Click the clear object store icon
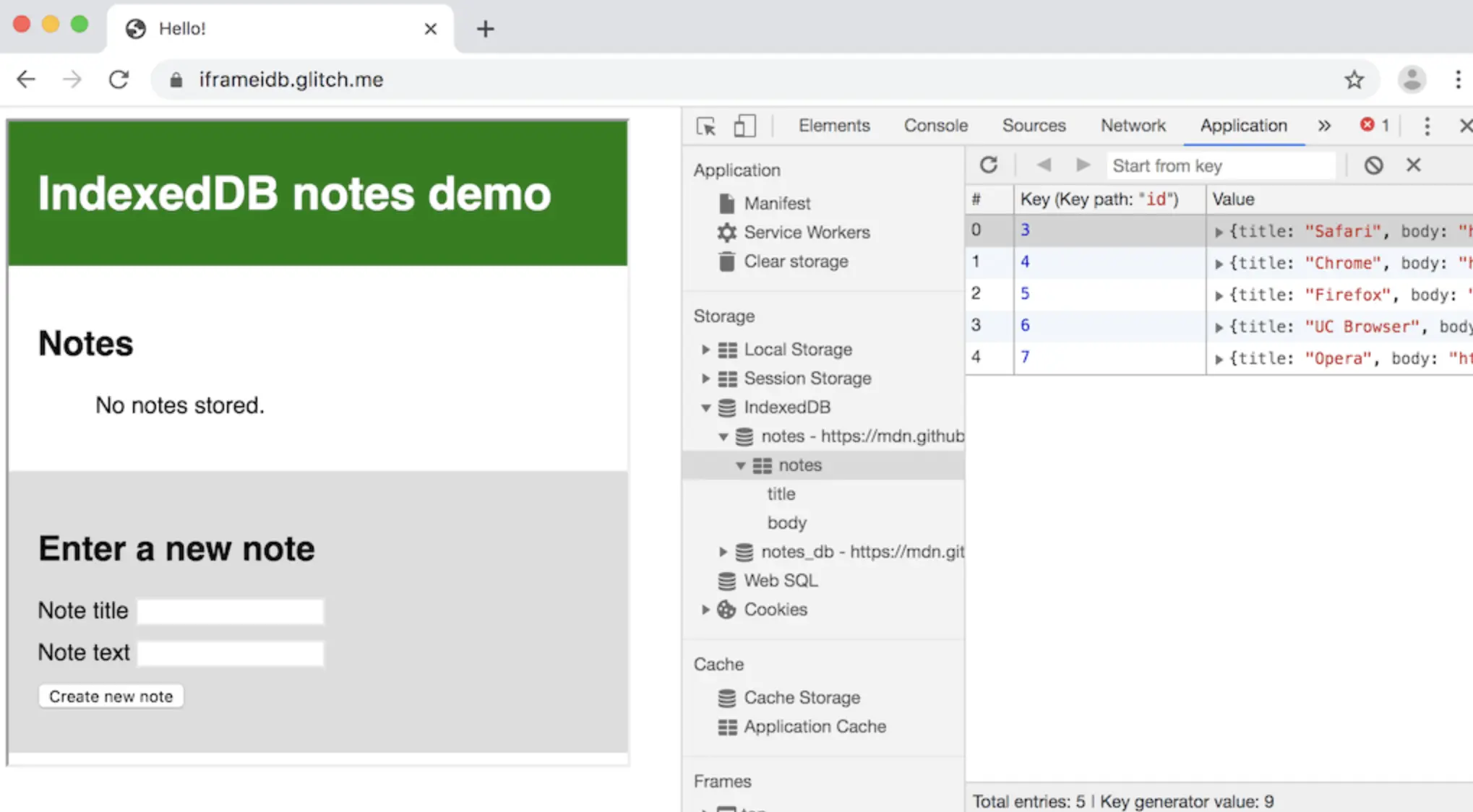Image resolution: width=1473 pixels, height=812 pixels. point(1373,165)
